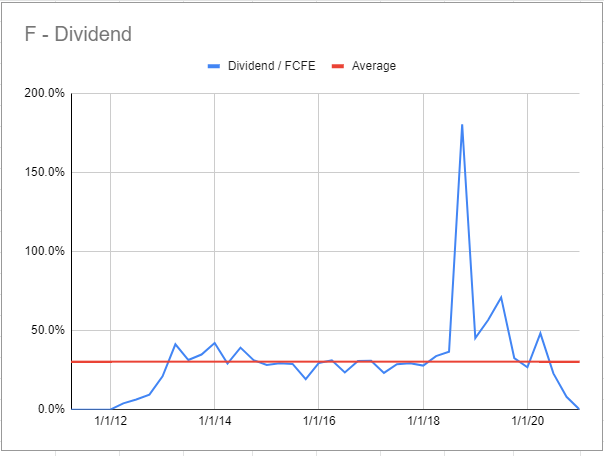Click the 1/1/18 x-axis date label

tap(423, 421)
